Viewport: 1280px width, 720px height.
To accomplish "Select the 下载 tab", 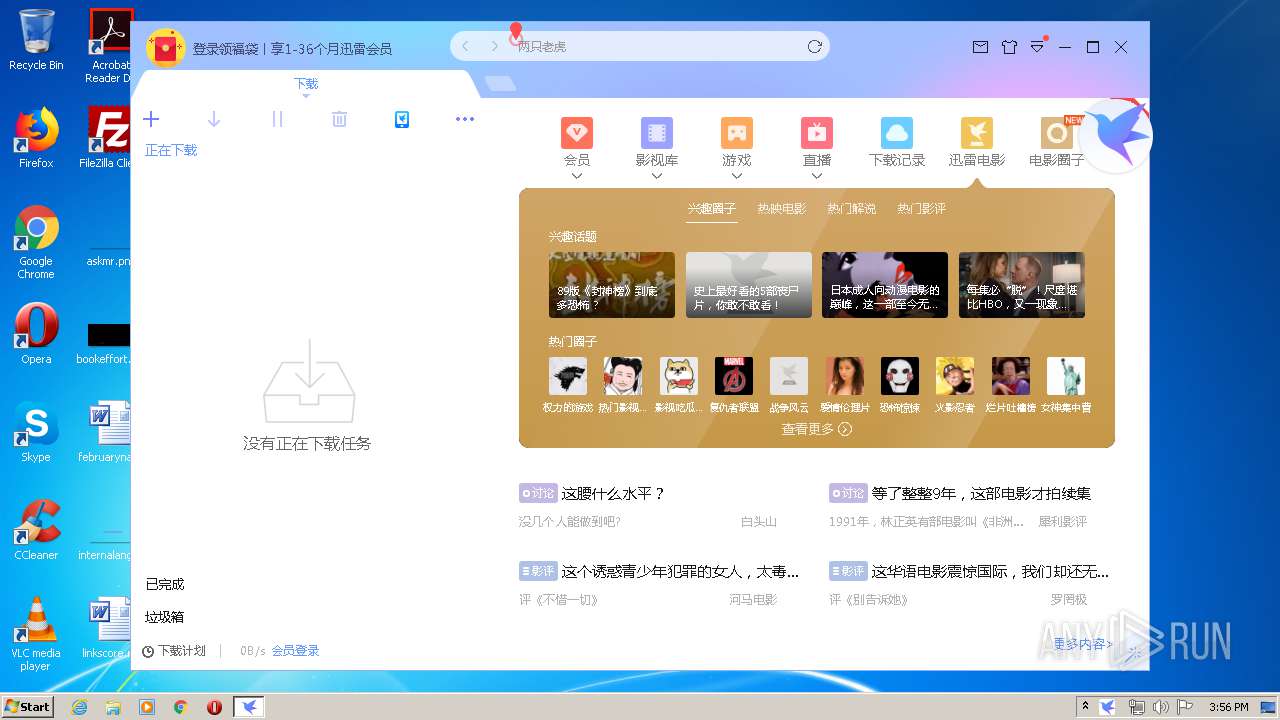I will [x=306, y=84].
